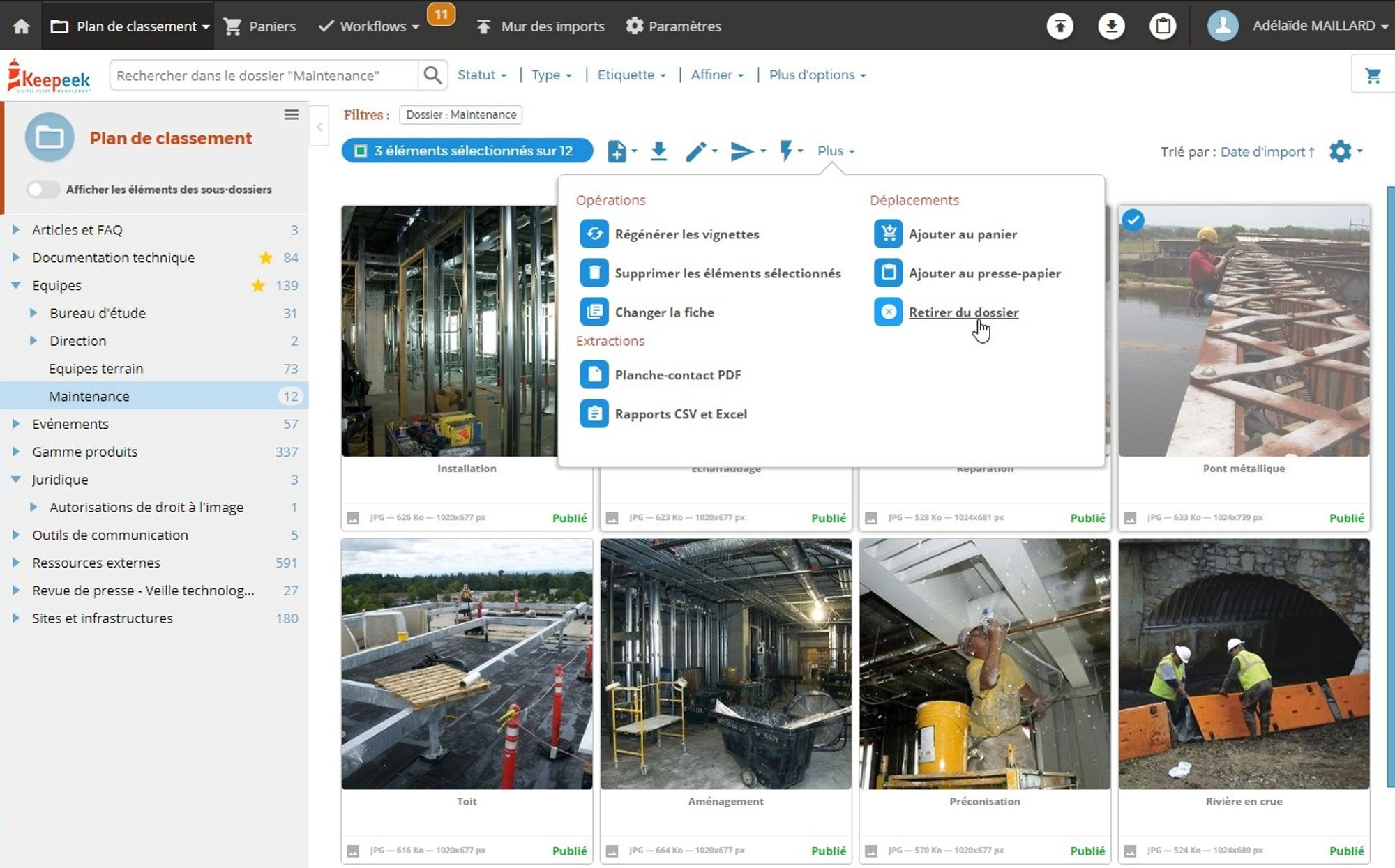This screenshot has height=868, width=1395.
Task: Click the home icon in top bar
Action: click(22, 26)
